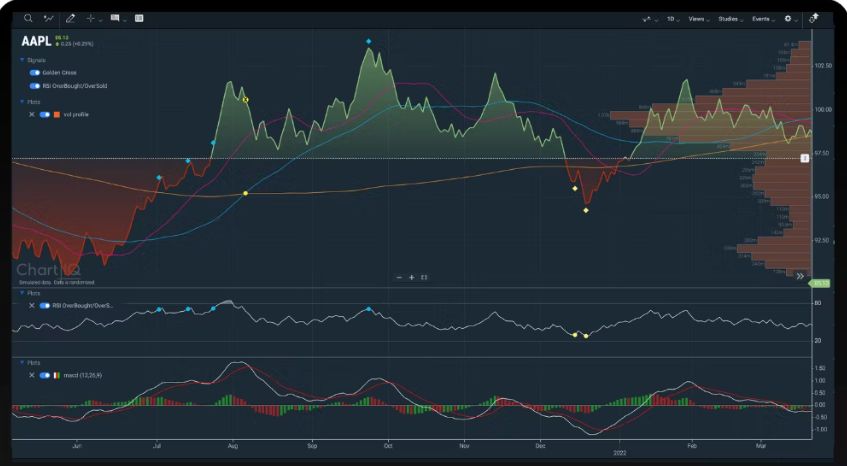Open the chart style selector
This screenshot has width=847, height=466.
649,19
